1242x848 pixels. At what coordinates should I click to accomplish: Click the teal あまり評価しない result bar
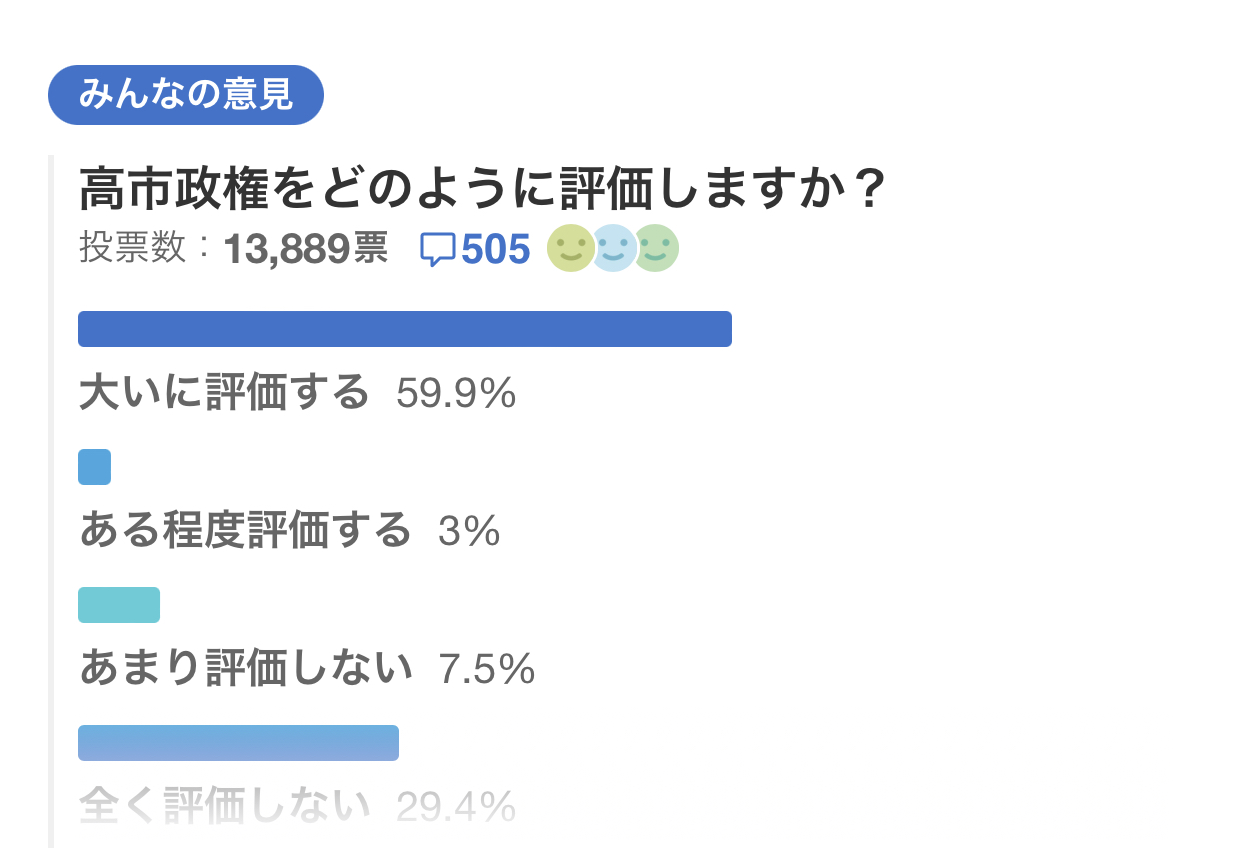[119, 605]
